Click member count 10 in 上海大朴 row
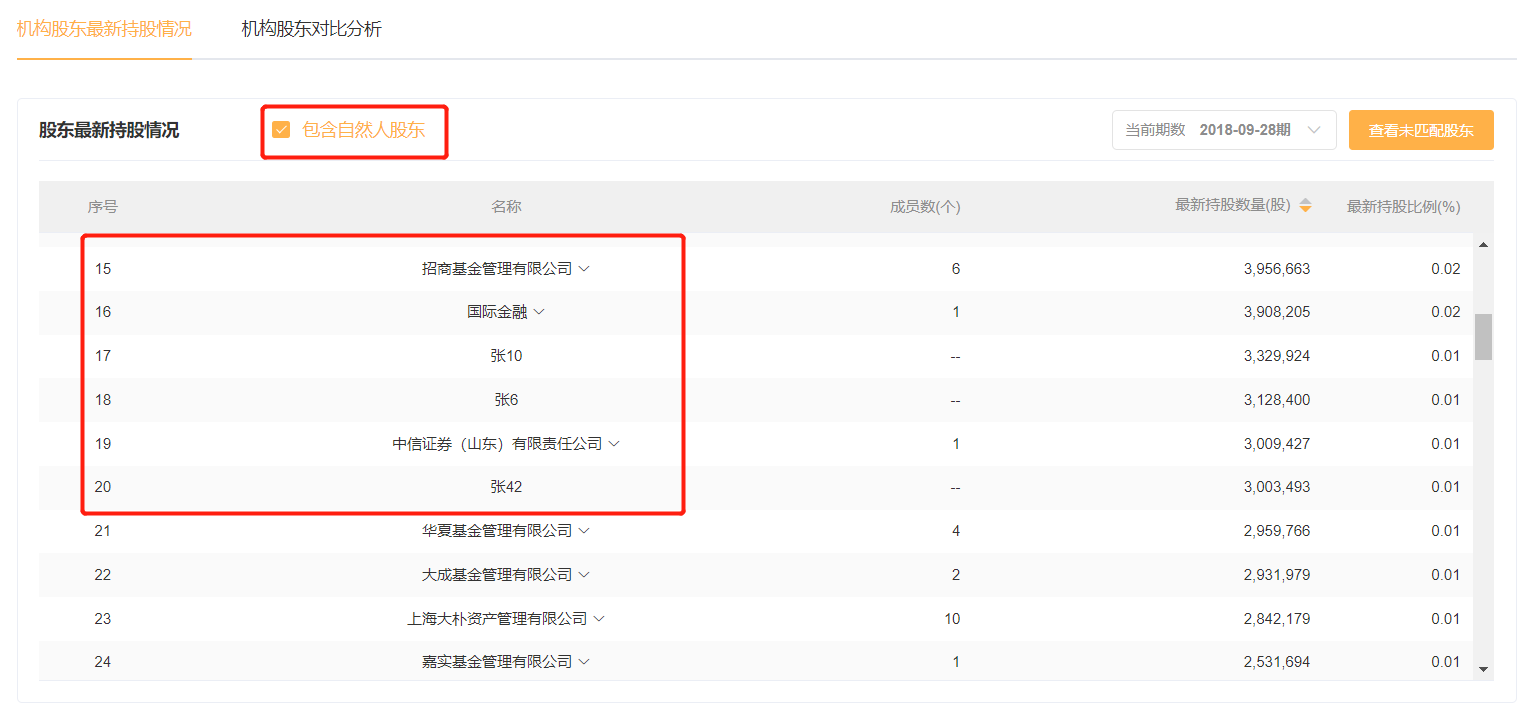Viewport: 1538px width, 709px height. (952, 619)
